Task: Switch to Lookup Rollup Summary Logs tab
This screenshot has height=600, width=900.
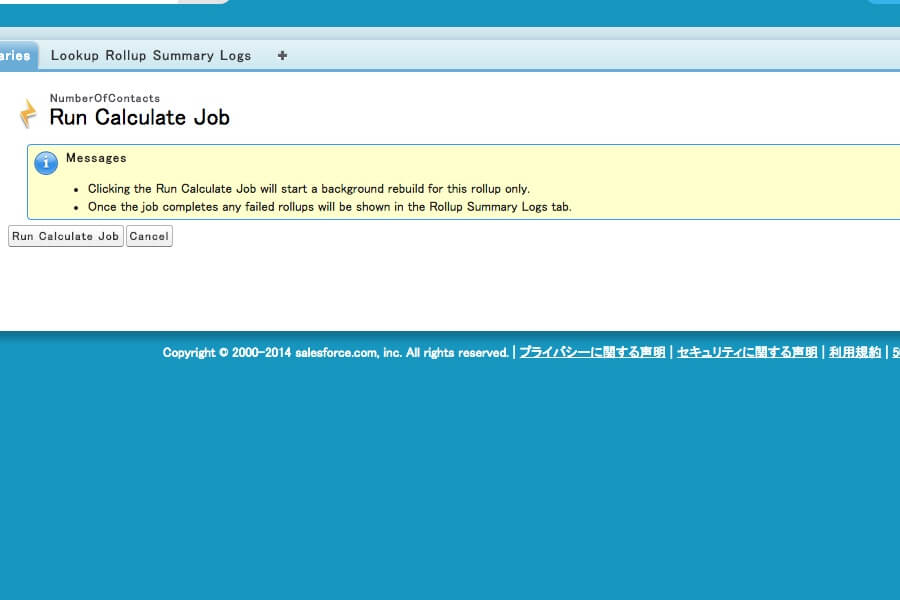Action: coord(151,56)
